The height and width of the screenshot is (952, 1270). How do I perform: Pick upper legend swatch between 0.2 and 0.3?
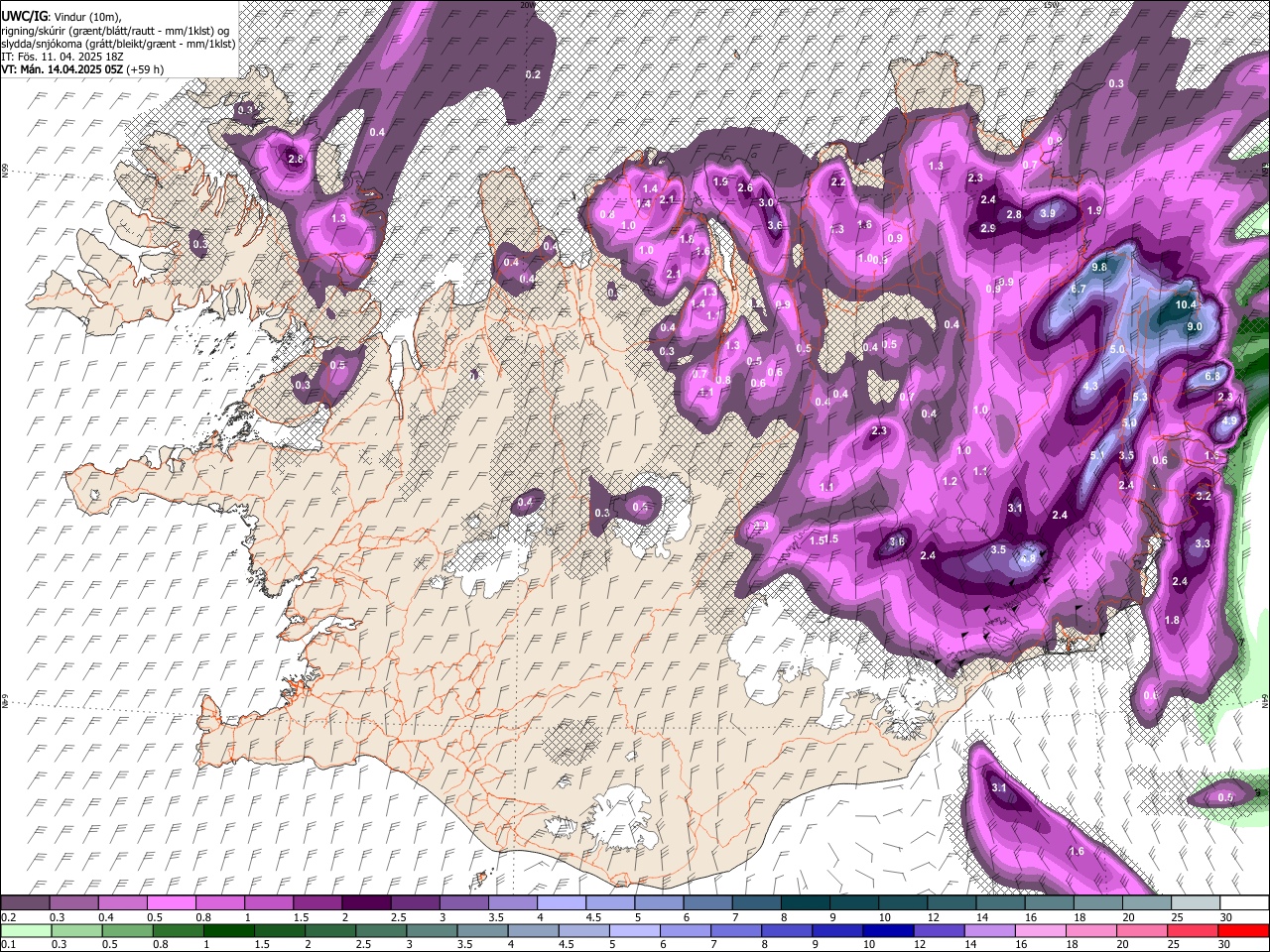tap(25, 902)
